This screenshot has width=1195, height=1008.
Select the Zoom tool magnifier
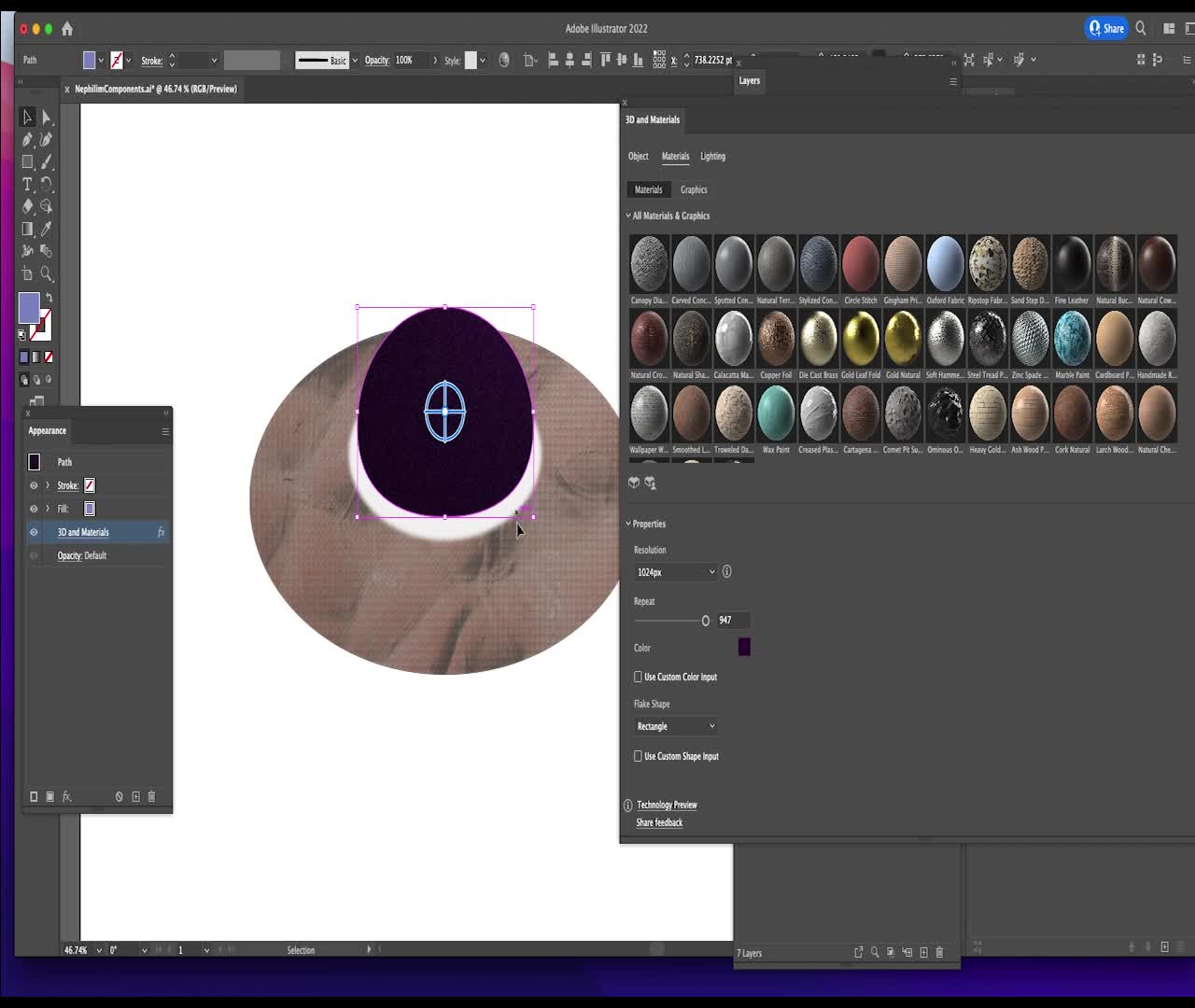click(47, 274)
